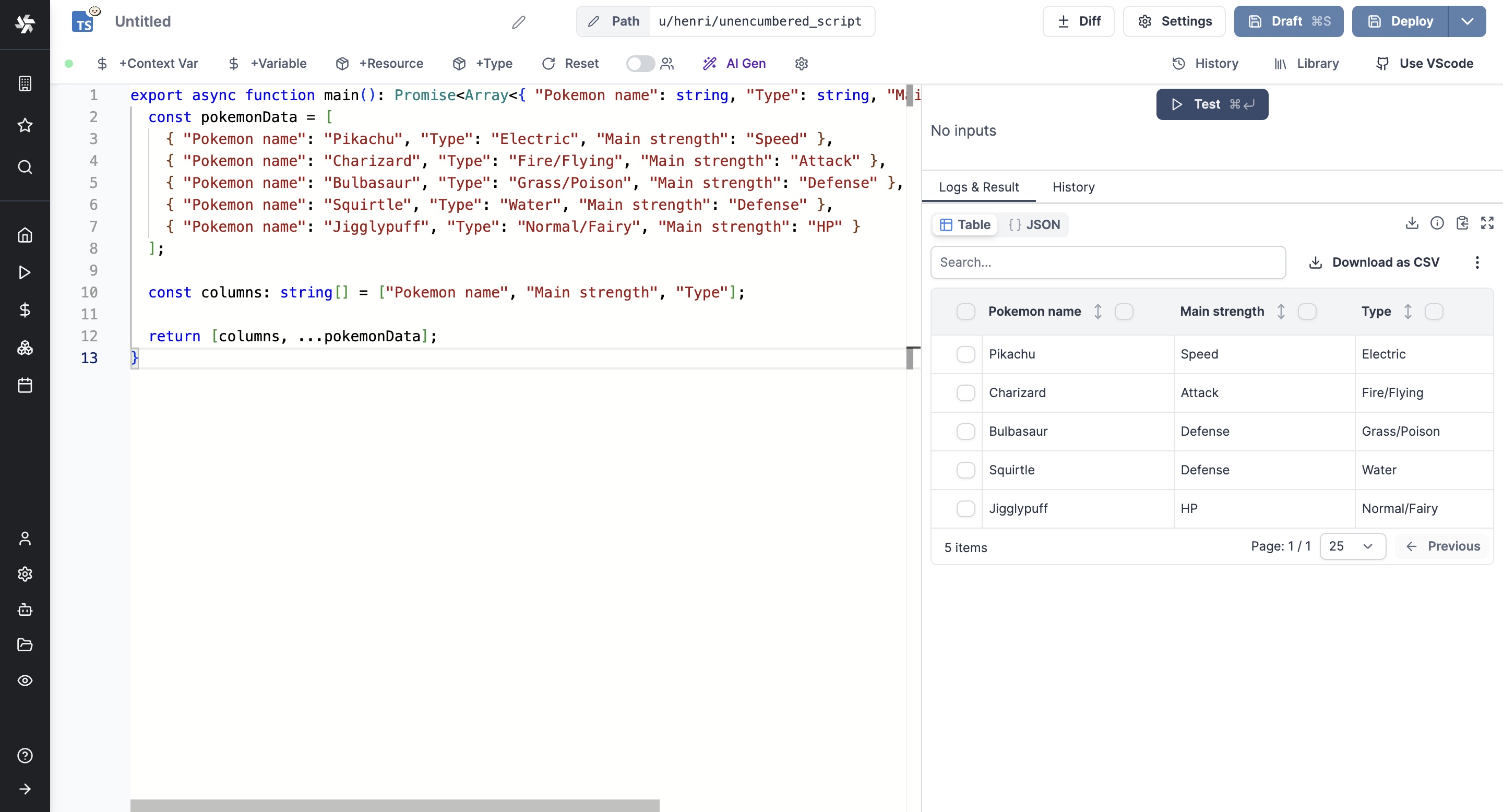Image resolution: width=1503 pixels, height=812 pixels.
Task: Toggle the collaboration/share switch
Action: 640,64
